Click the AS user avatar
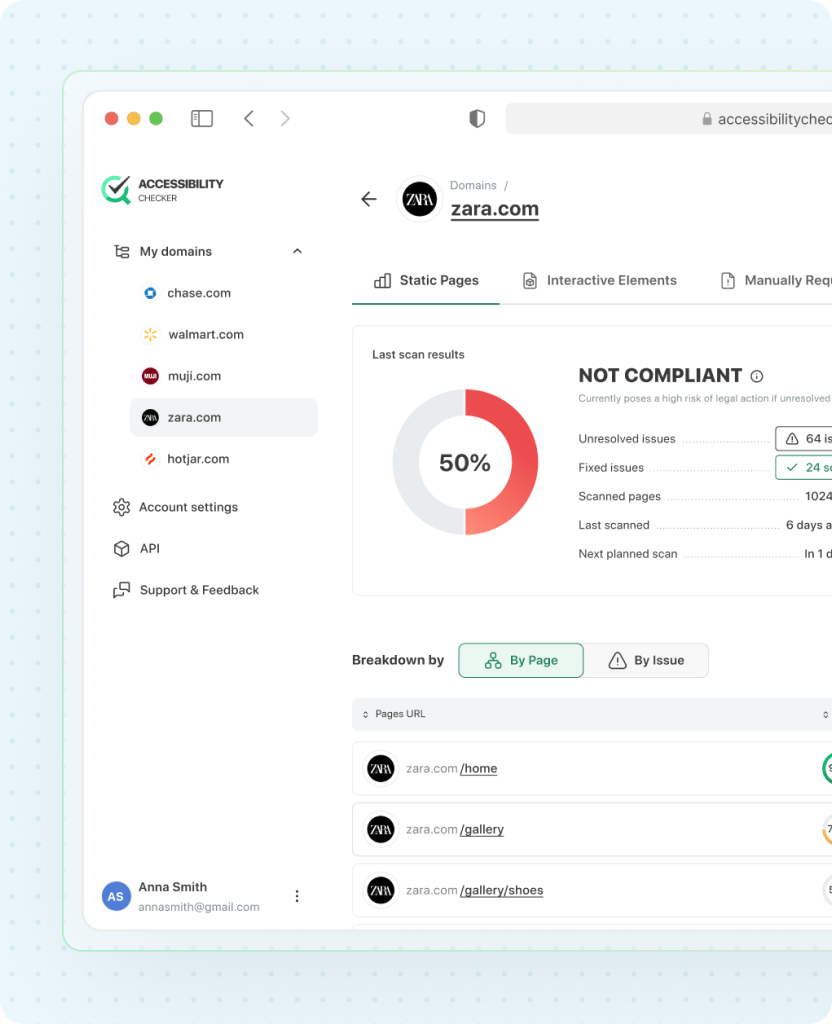Image resolution: width=832 pixels, height=1024 pixels. pos(116,897)
